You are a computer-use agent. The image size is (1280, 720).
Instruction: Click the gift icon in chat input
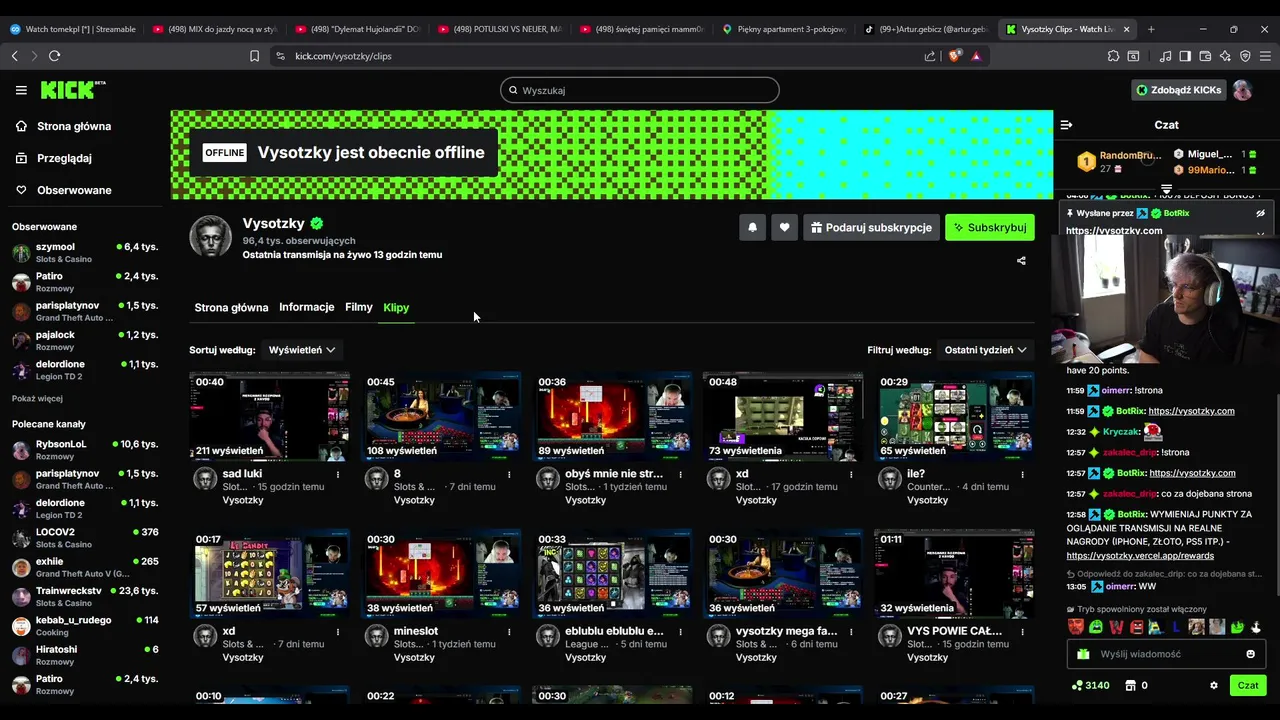[x=1082, y=654]
